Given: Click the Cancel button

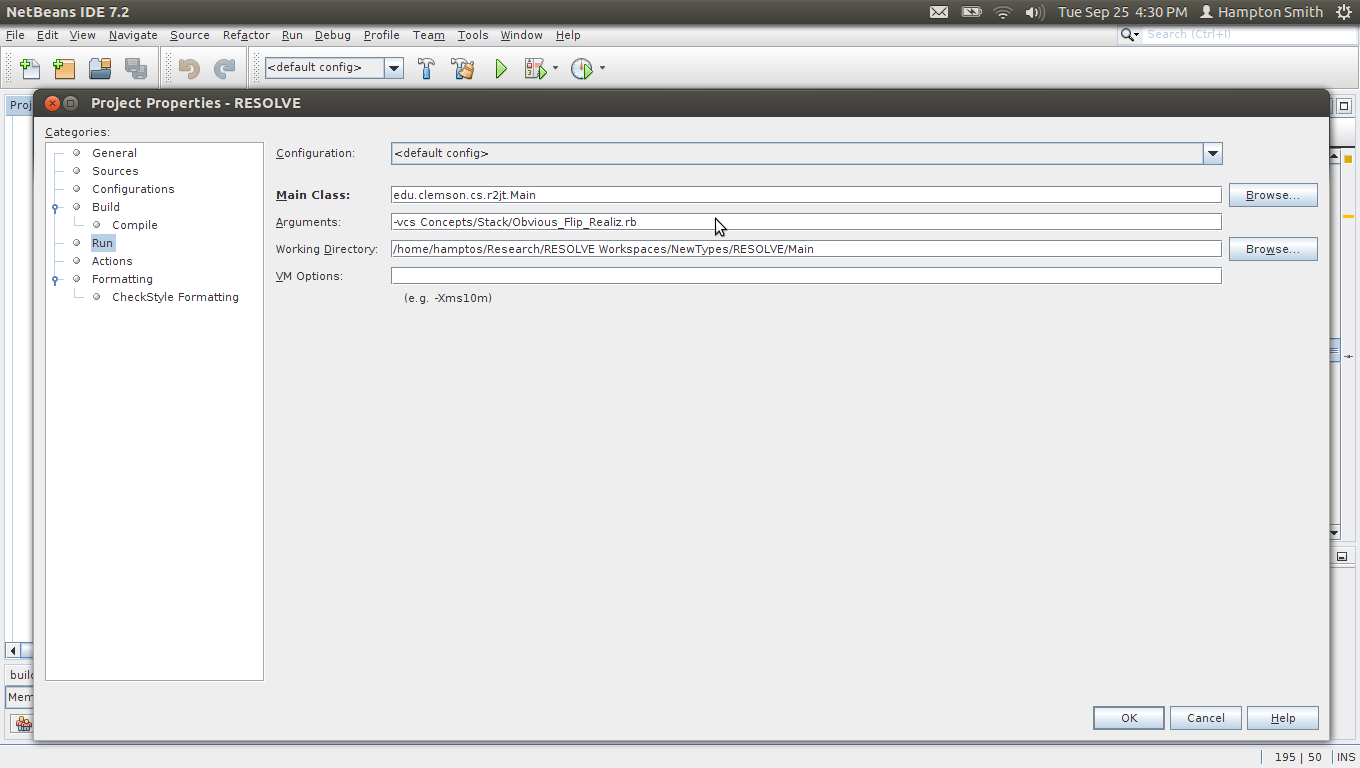Looking at the screenshot, I should [1206, 718].
